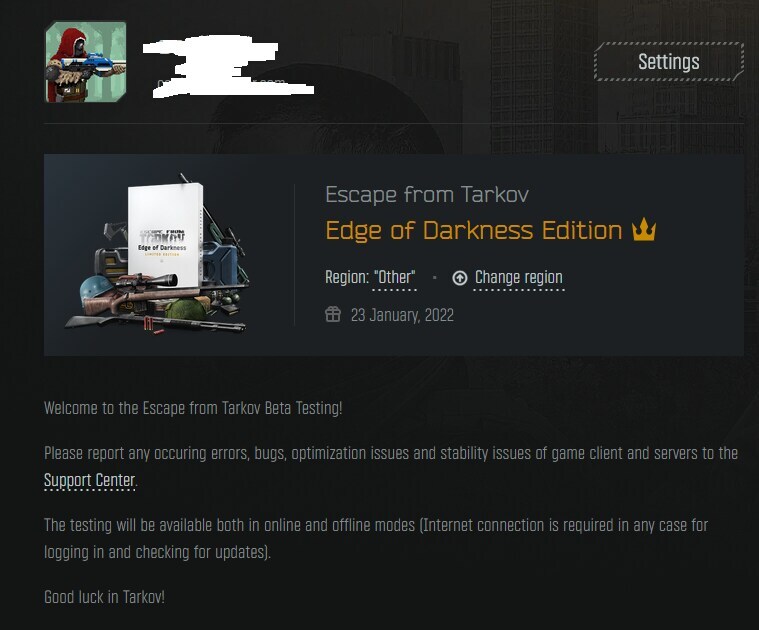Screen dimensions: 759x630
Task: Click the circular arrow icon before Change region
Action: [x=459, y=278]
